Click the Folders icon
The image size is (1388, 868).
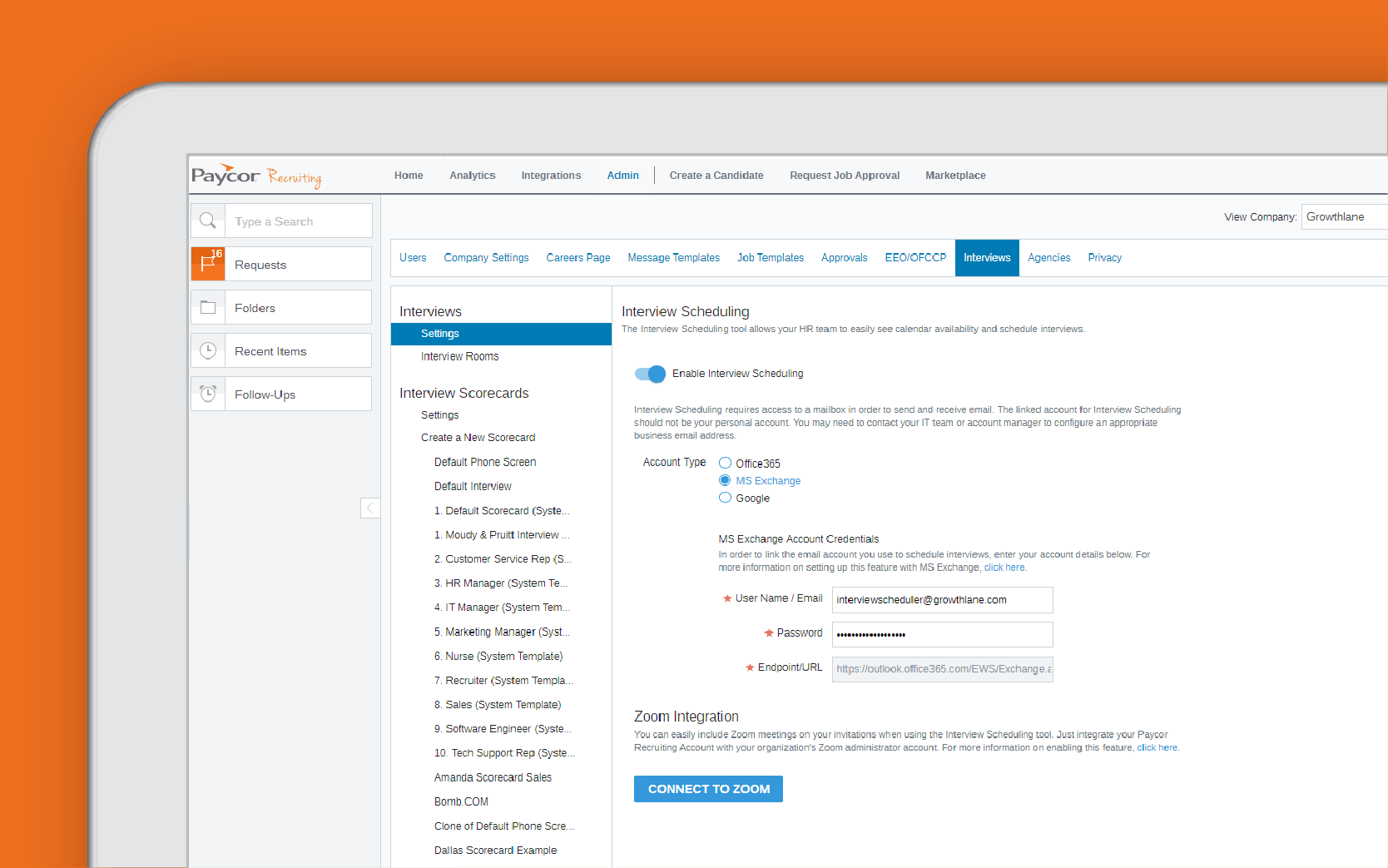[208, 307]
